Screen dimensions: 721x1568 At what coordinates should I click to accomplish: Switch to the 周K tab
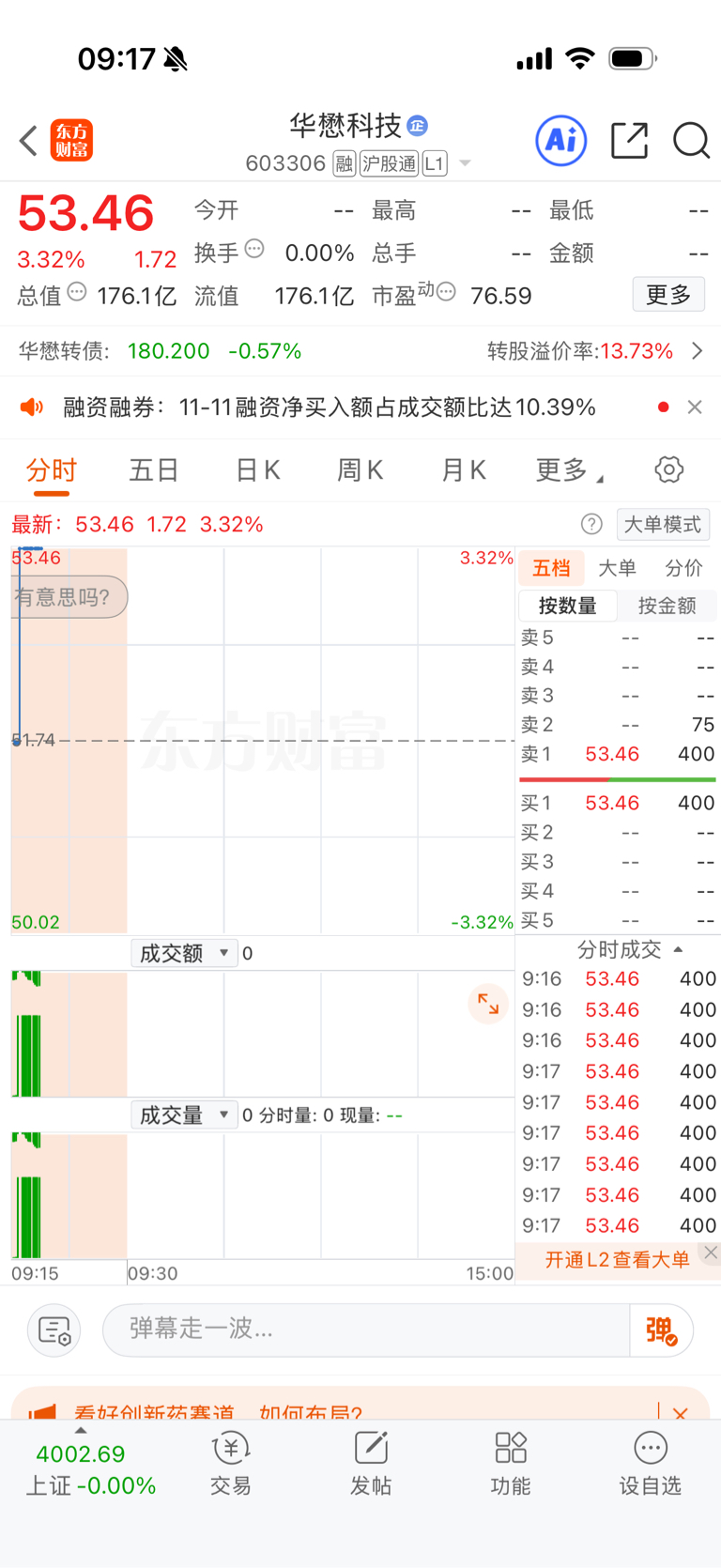360,470
